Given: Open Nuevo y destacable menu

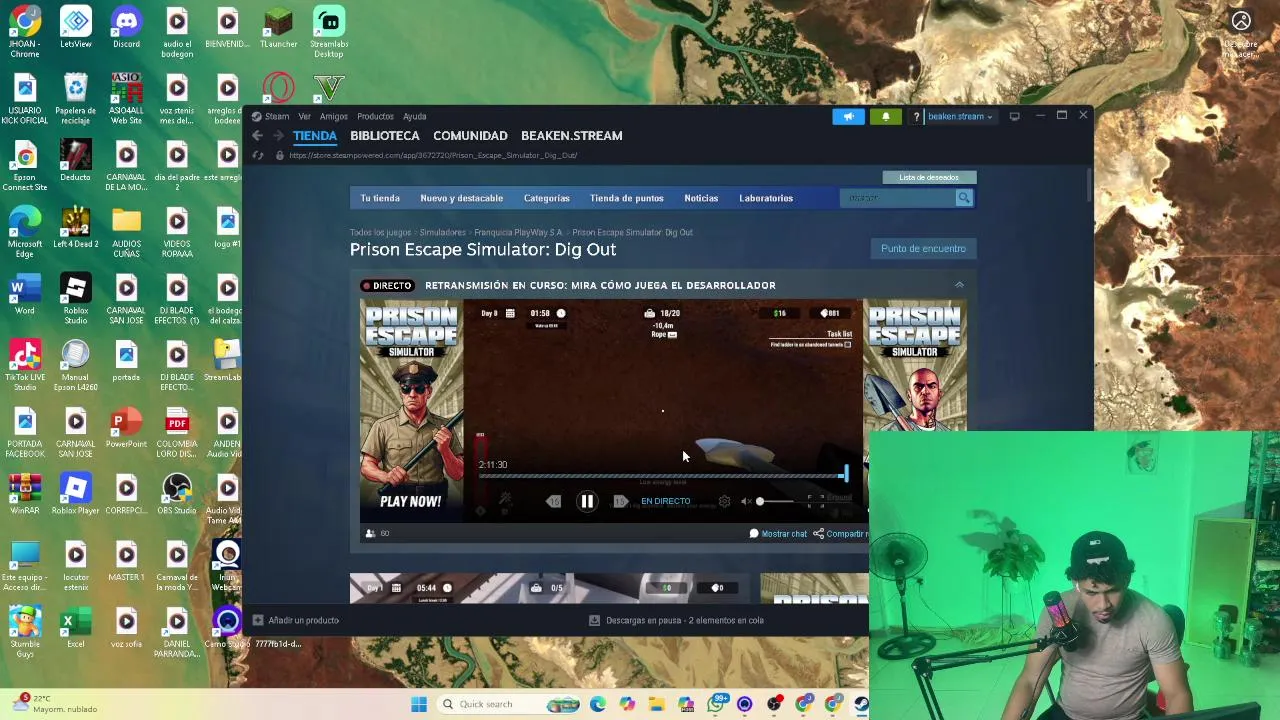Looking at the screenshot, I should point(461,198).
